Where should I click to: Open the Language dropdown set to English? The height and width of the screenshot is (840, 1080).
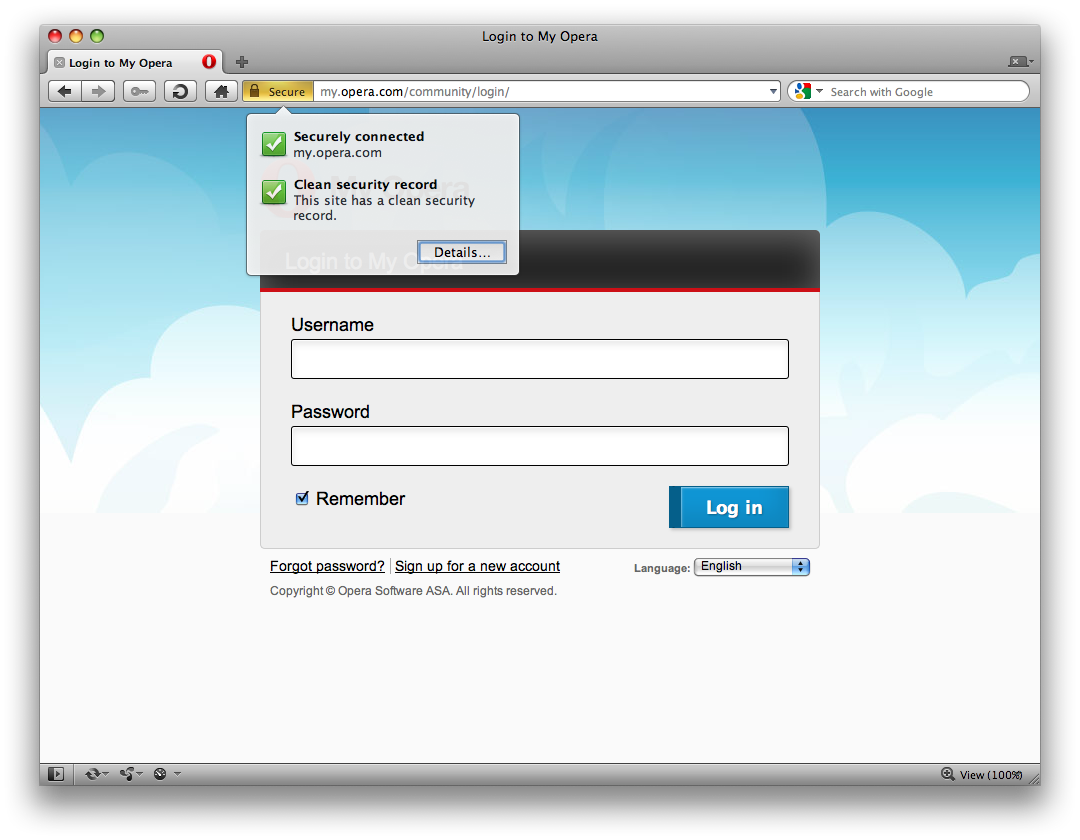pos(752,567)
